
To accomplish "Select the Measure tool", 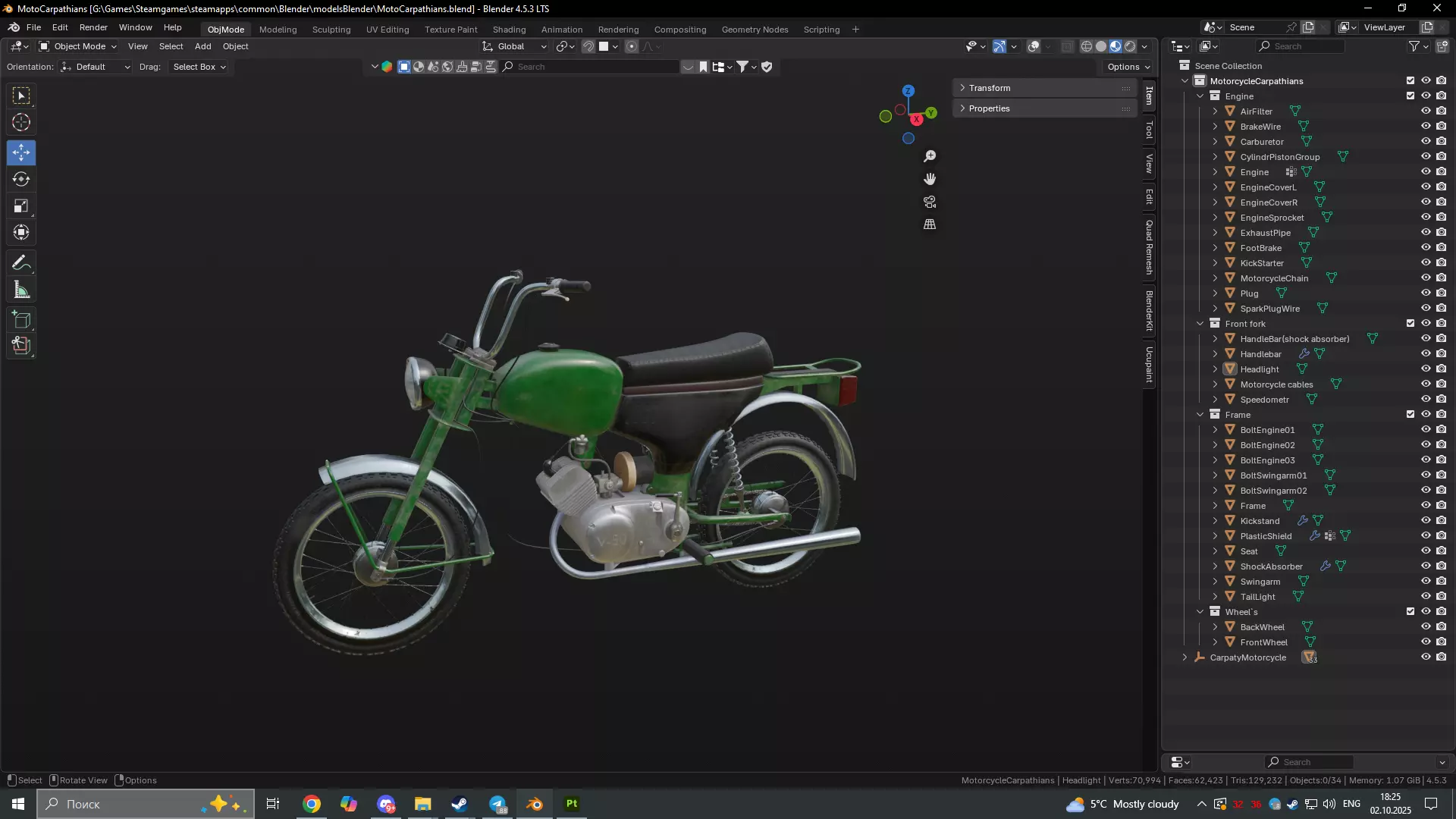I will (x=21, y=290).
